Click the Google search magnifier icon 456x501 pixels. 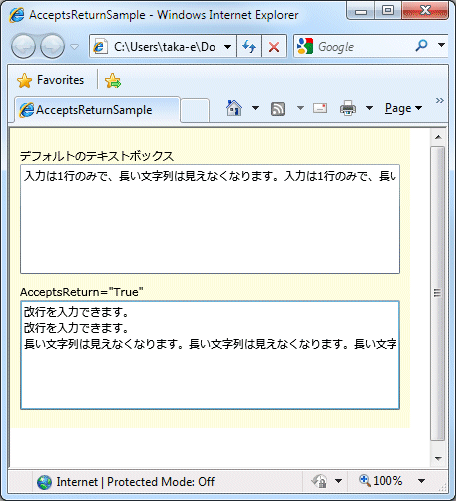pyautogui.click(x=421, y=45)
